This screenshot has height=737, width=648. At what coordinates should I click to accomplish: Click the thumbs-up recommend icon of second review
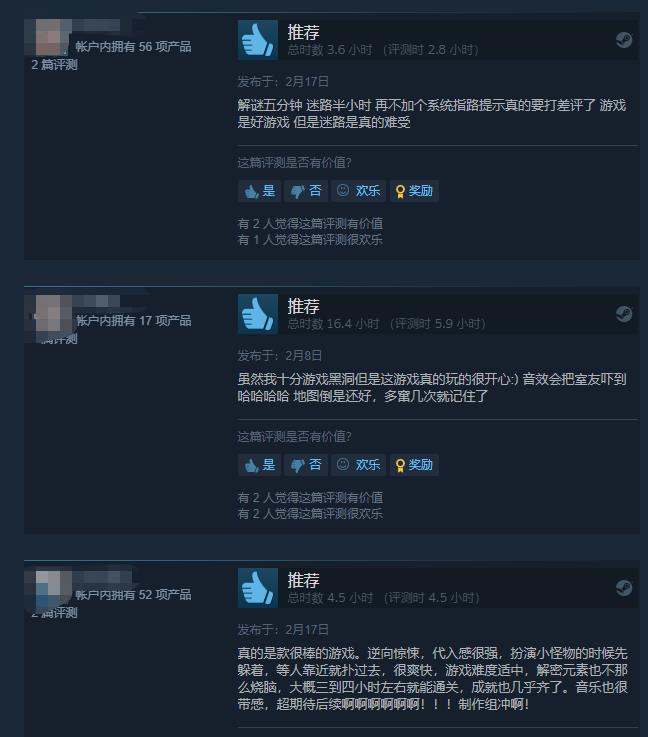pos(258,314)
